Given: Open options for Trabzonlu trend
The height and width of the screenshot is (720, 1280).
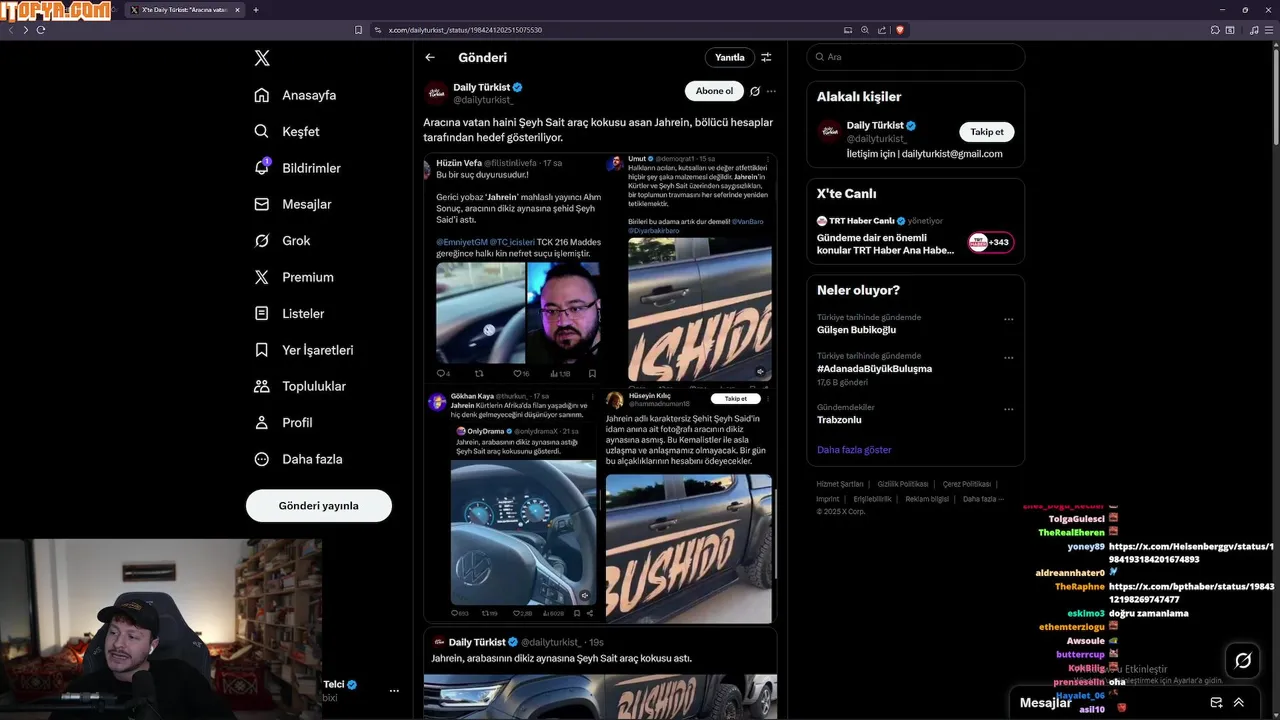Looking at the screenshot, I should coord(1008,409).
